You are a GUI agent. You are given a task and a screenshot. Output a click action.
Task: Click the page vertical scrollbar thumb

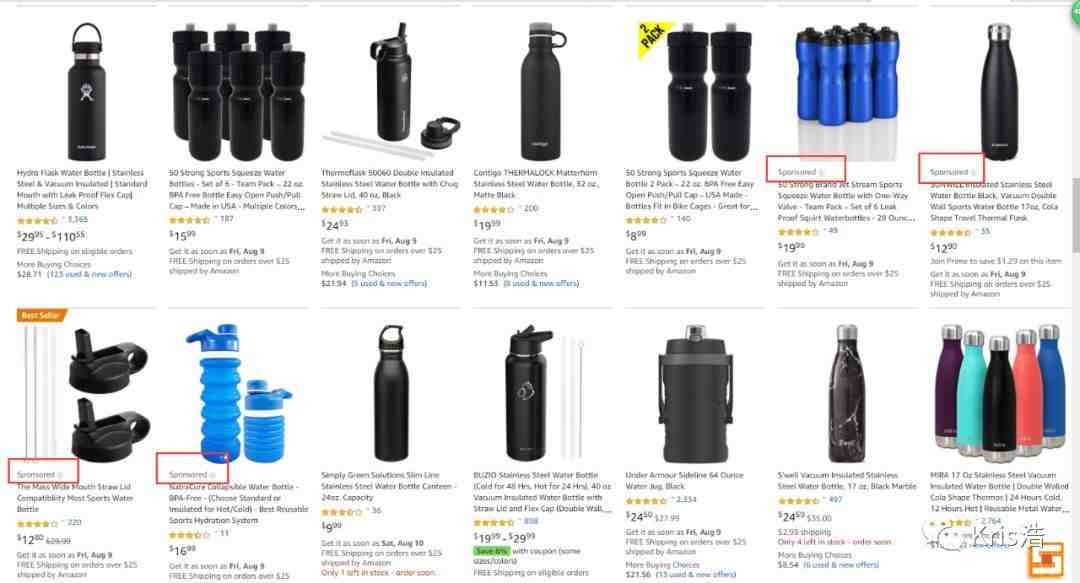point(1075,215)
